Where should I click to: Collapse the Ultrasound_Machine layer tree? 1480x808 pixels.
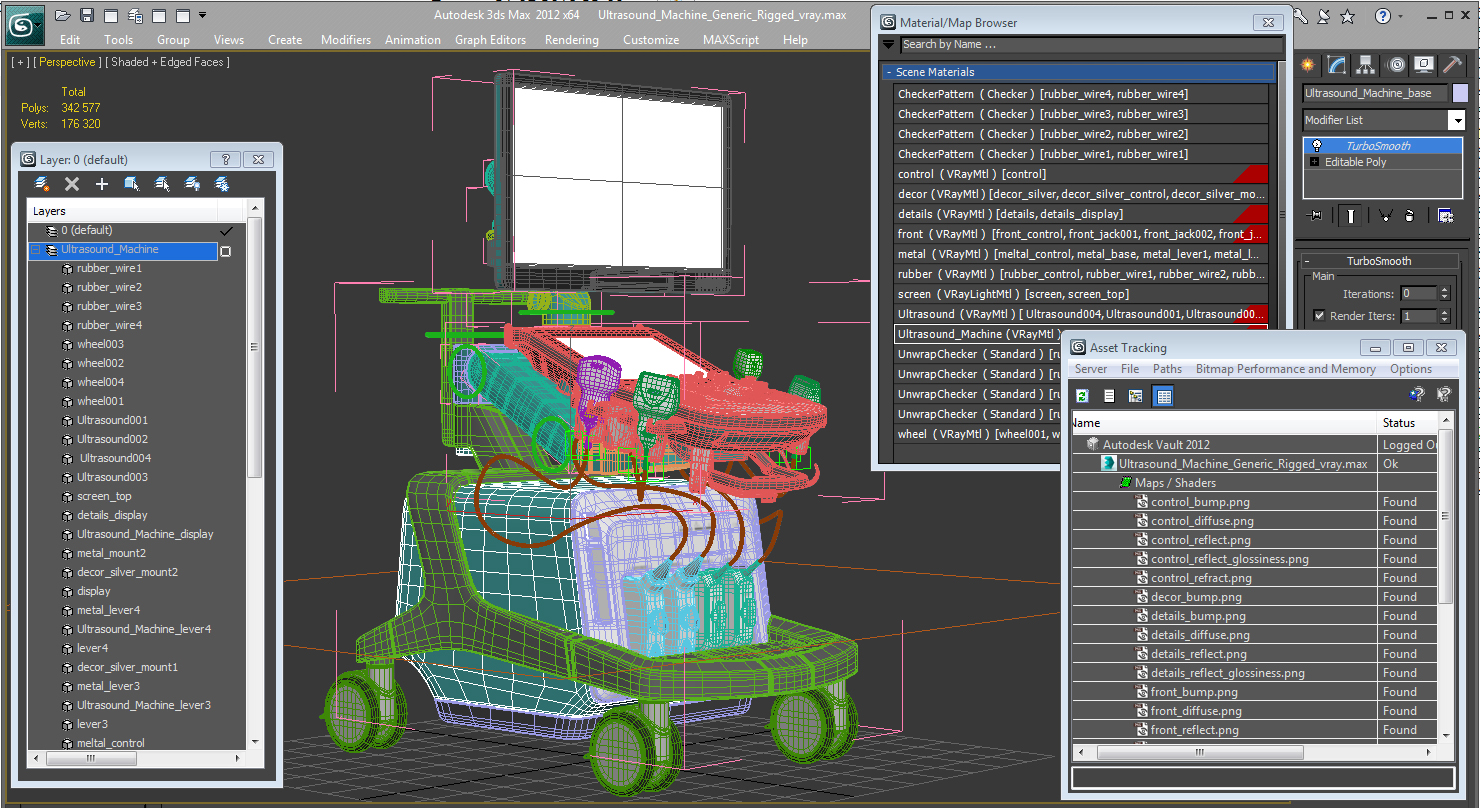click(x=36, y=250)
